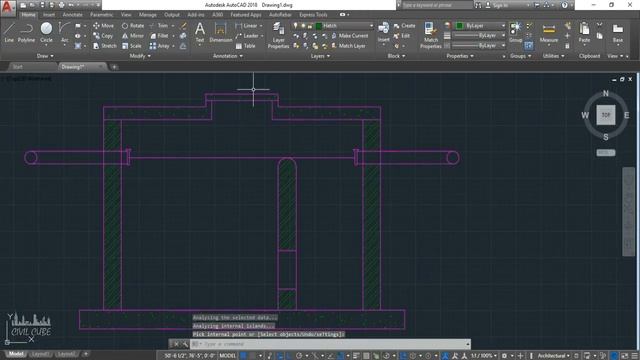
Task: Open the Home ribbon tab
Action: [x=28, y=15]
